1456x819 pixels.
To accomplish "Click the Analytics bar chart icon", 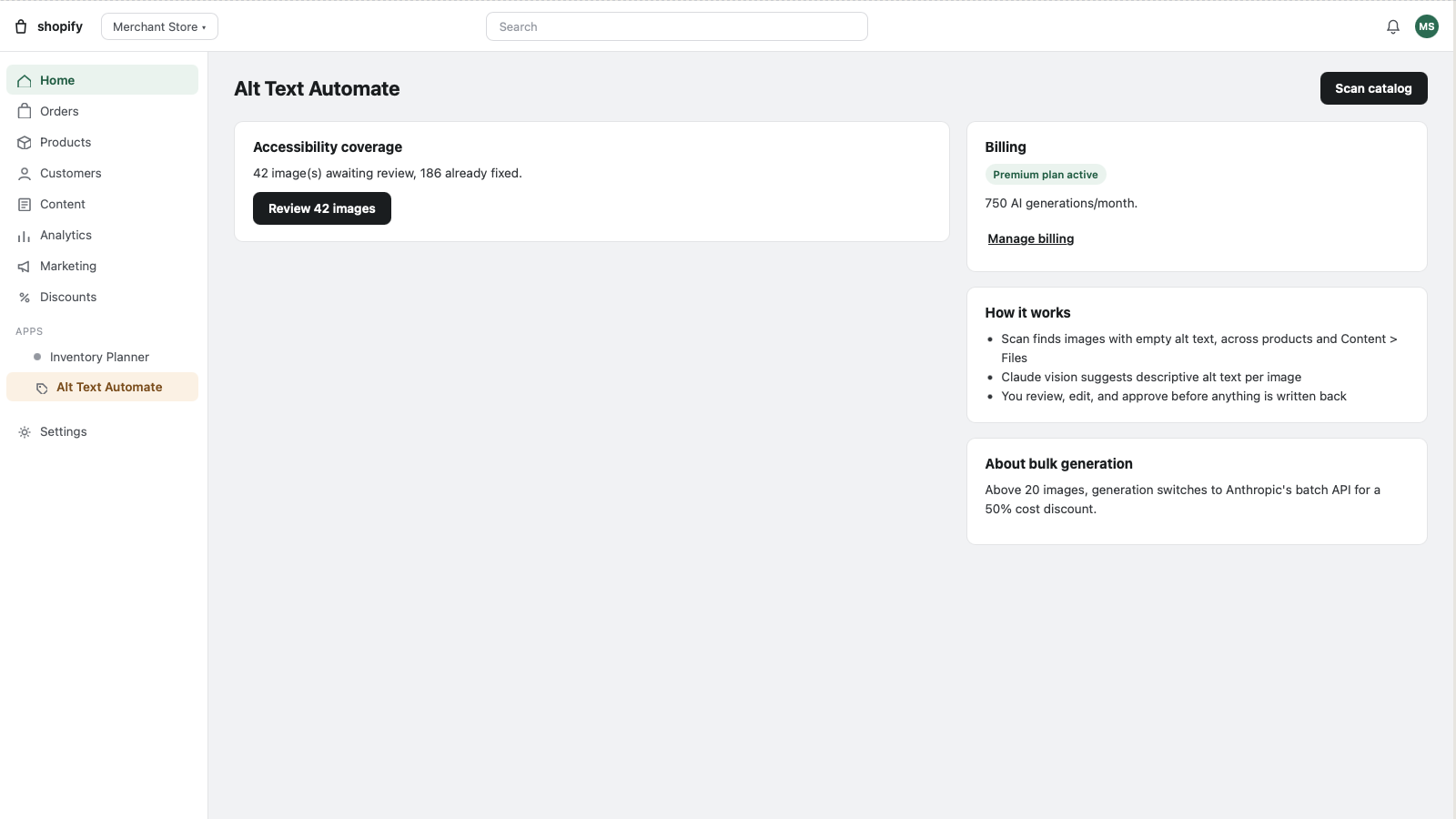I will [x=25, y=236].
